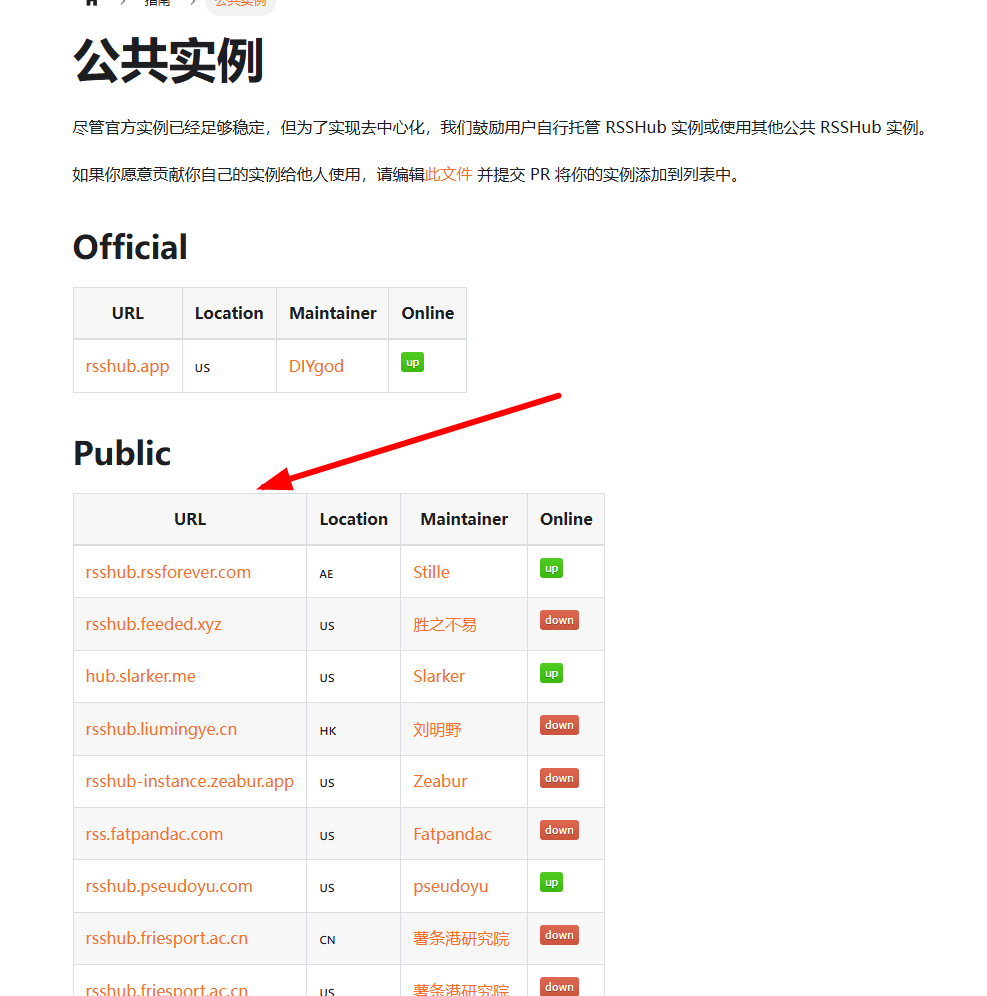Click the up badge in the rsshub.rssforever.com row
Image resolution: width=987 pixels, height=996 pixels.
[x=551, y=568]
